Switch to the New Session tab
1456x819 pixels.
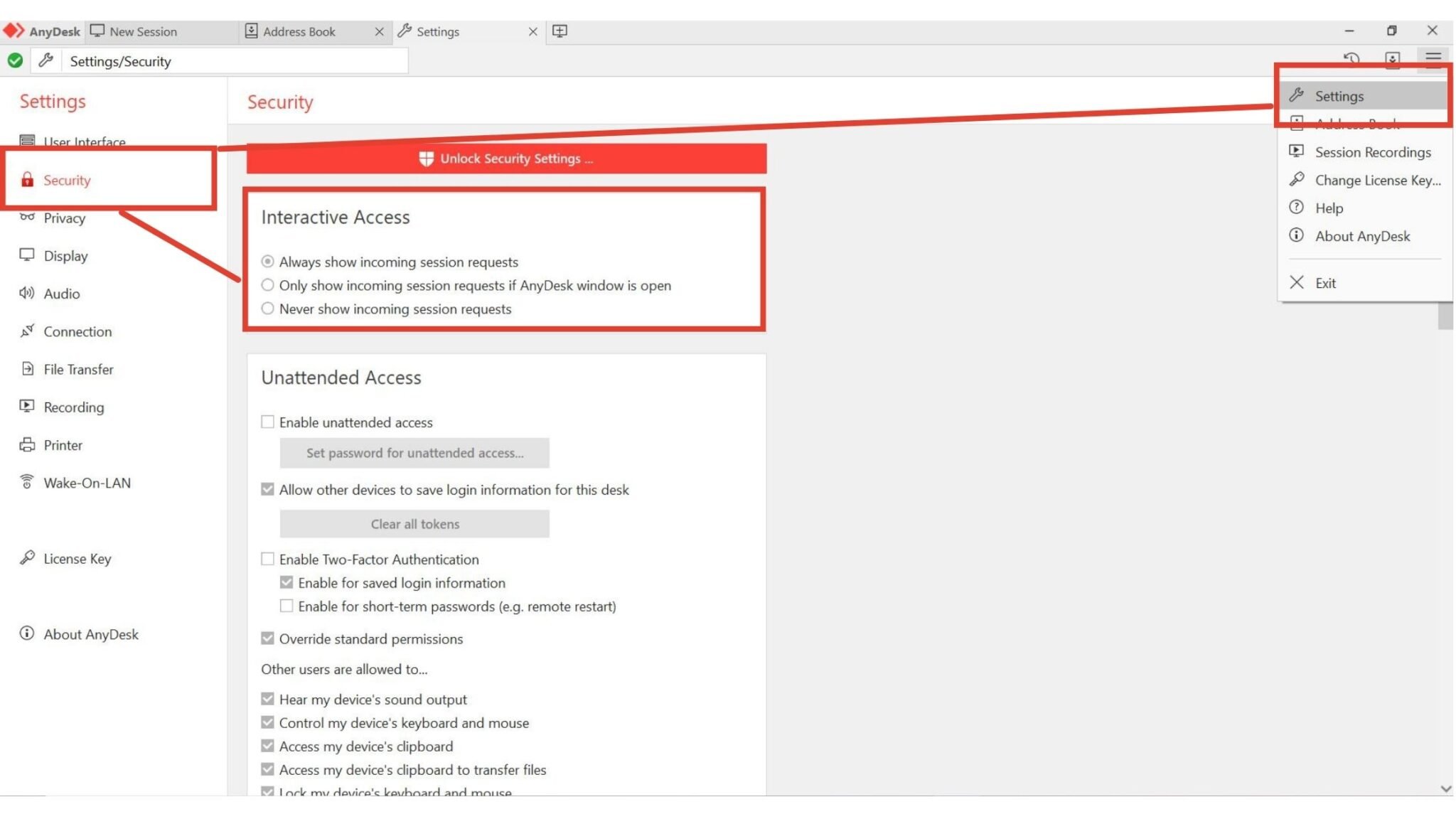tap(162, 31)
